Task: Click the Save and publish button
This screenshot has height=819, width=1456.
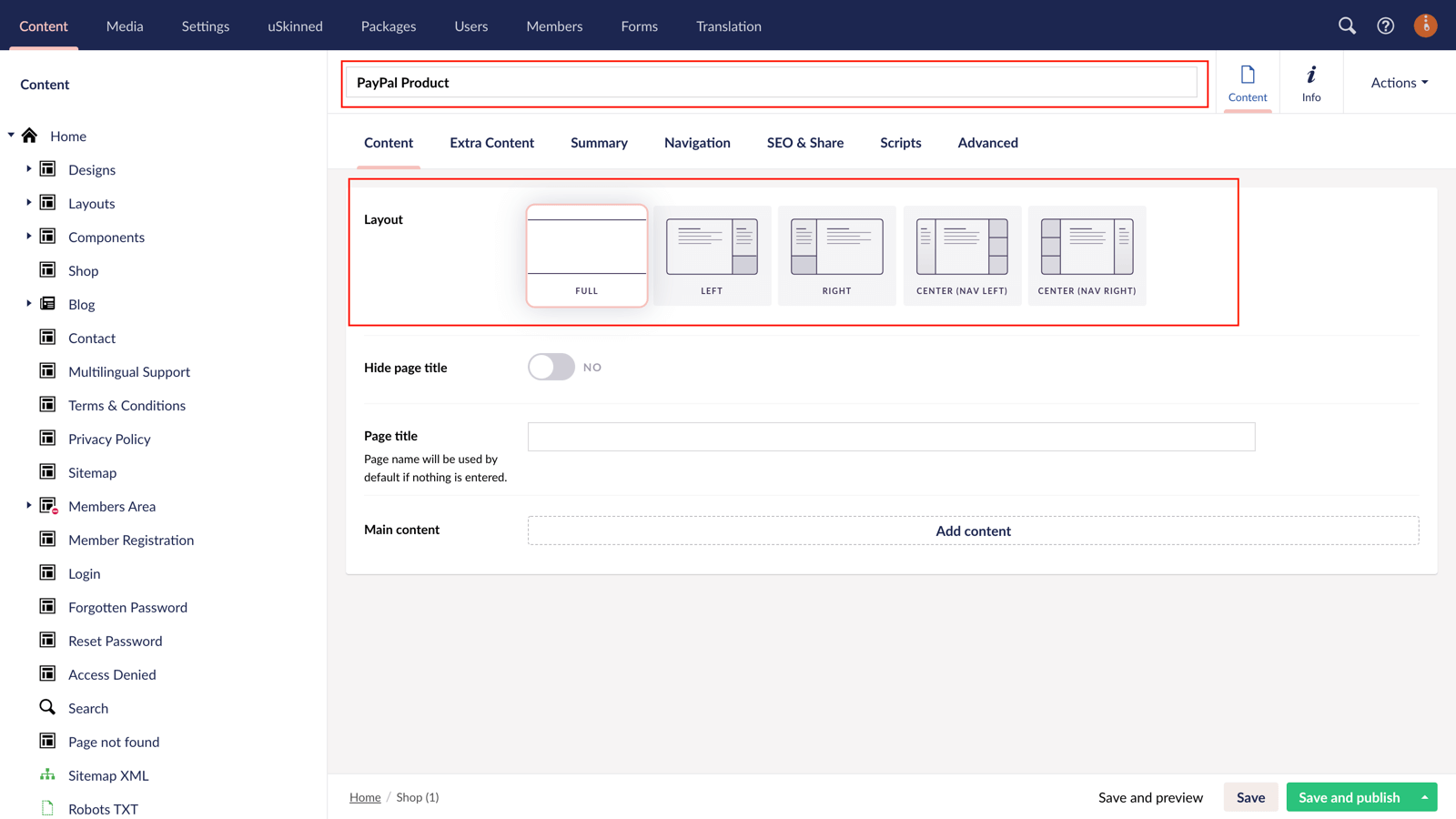Action: click(x=1348, y=796)
